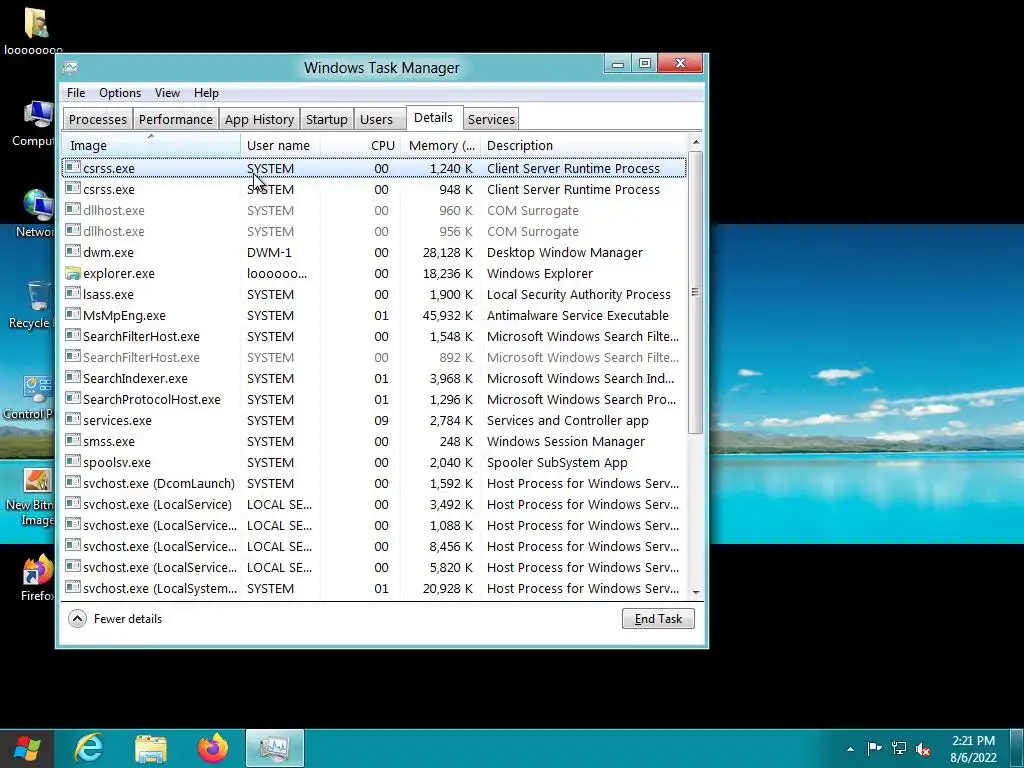Open File Explorer from the taskbar
Screen dimensions: 1024x768
click(x=151, y=748)
